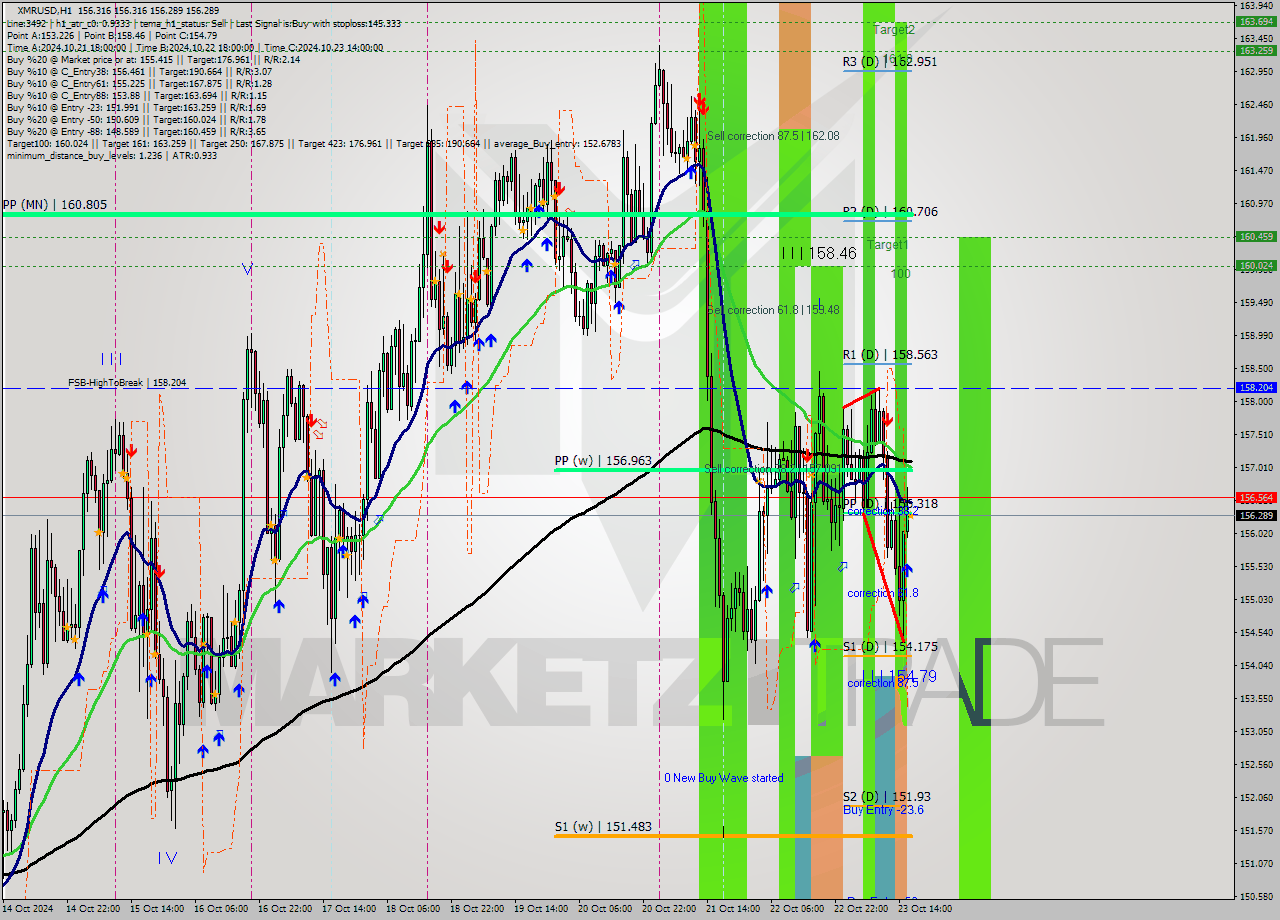This screenshot has height=920, width=1280.
Task: Select the green 160.024 price tag
Action: click(x=1256, y=266)
